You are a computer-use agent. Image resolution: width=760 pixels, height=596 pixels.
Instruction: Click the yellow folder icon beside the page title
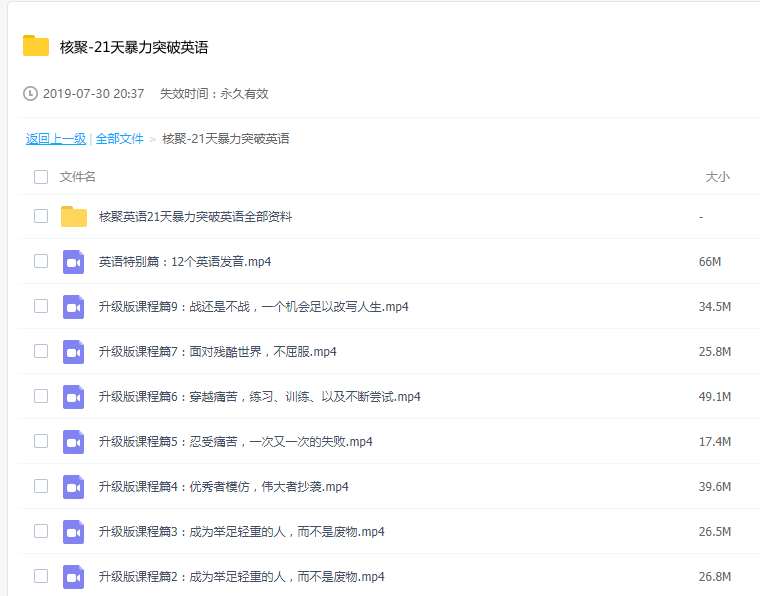coord(36,46)
